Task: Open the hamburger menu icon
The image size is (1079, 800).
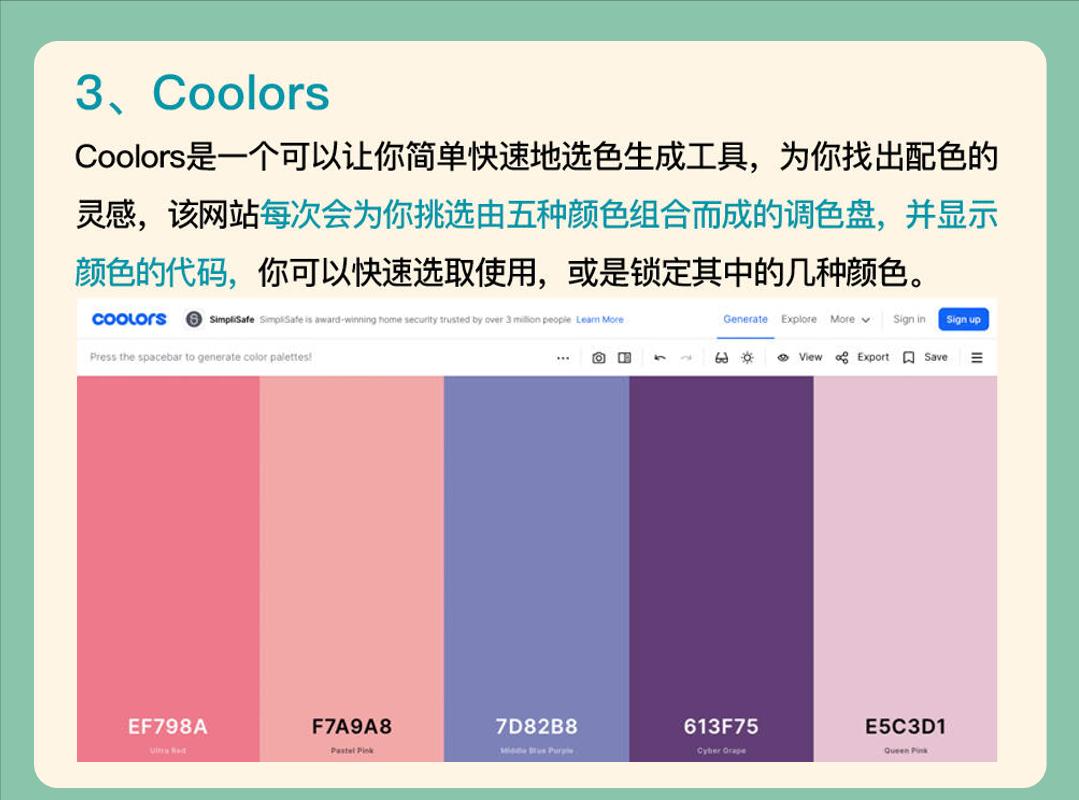Action: pos(976,358)
